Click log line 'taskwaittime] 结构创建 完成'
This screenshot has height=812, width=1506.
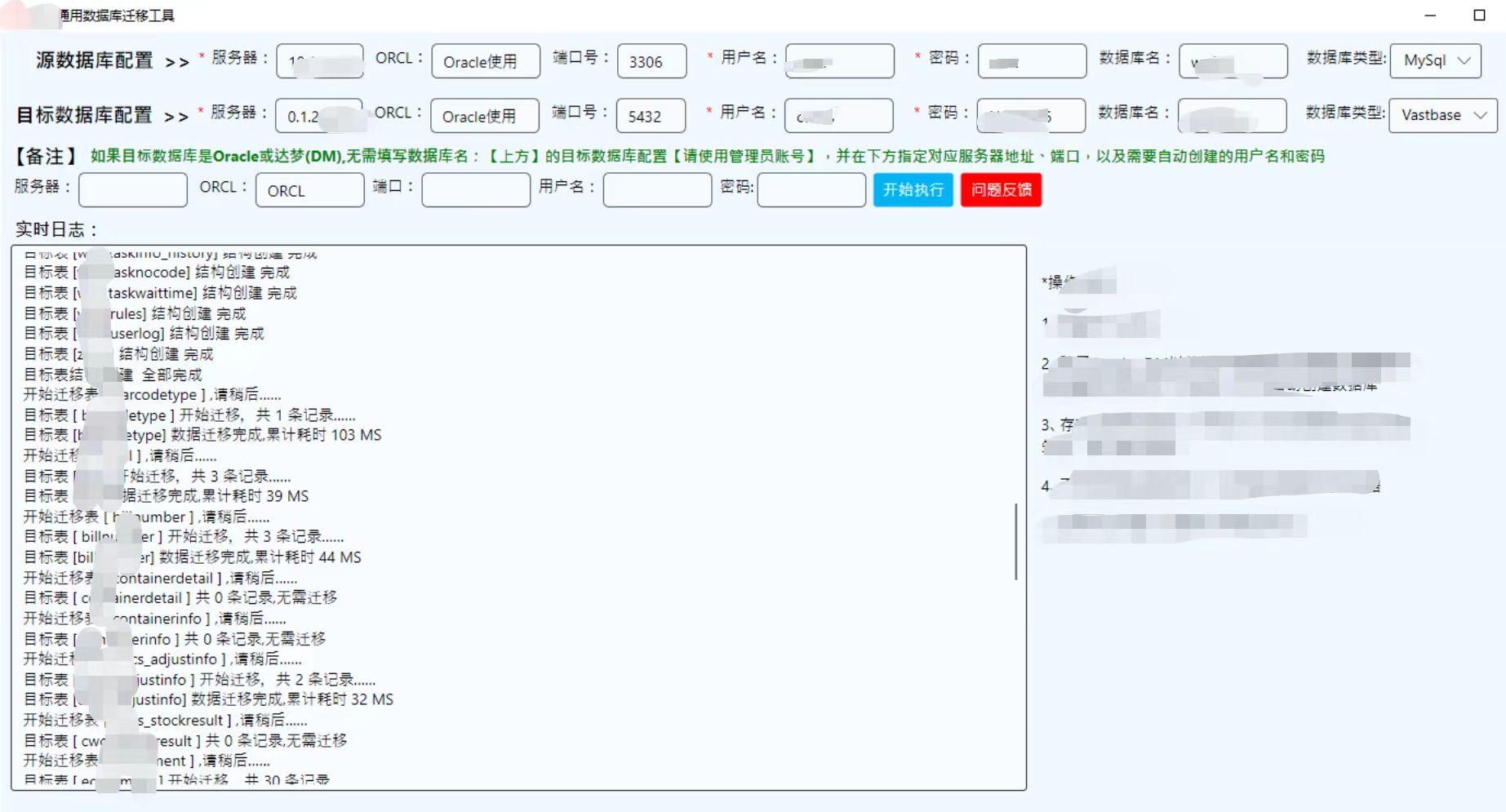(160, 293)
